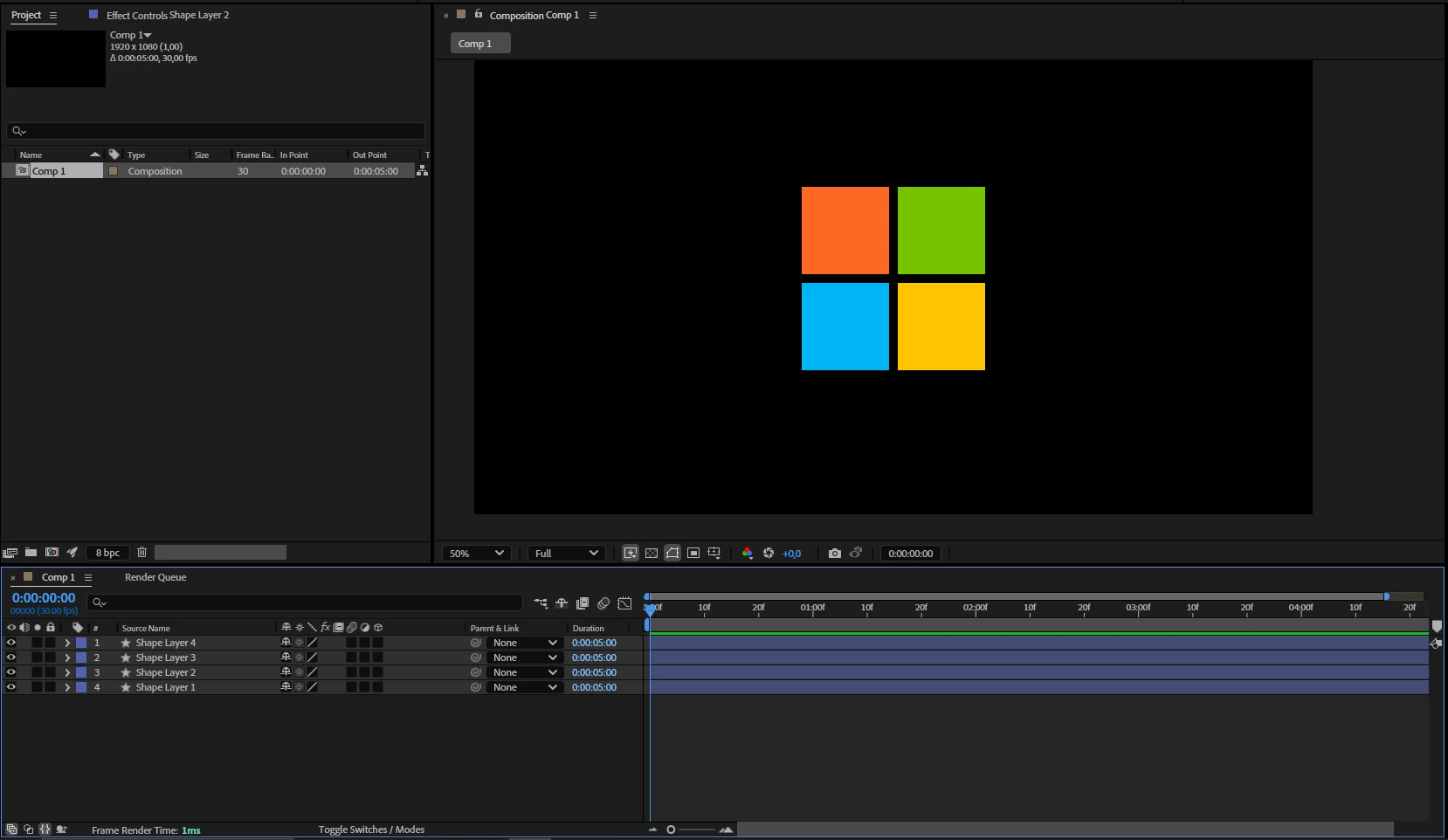Create a new composition from Project panel footer
Image resolution: width=1448 pixels, height=840 pixels.
(52, 552)
